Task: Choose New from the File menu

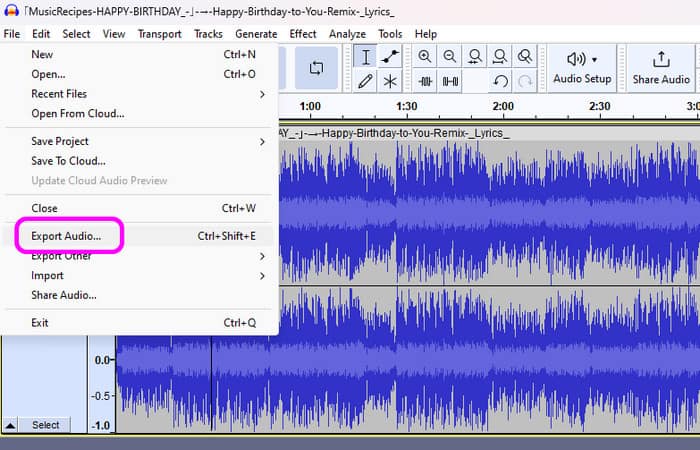Action: coord(138,54)
